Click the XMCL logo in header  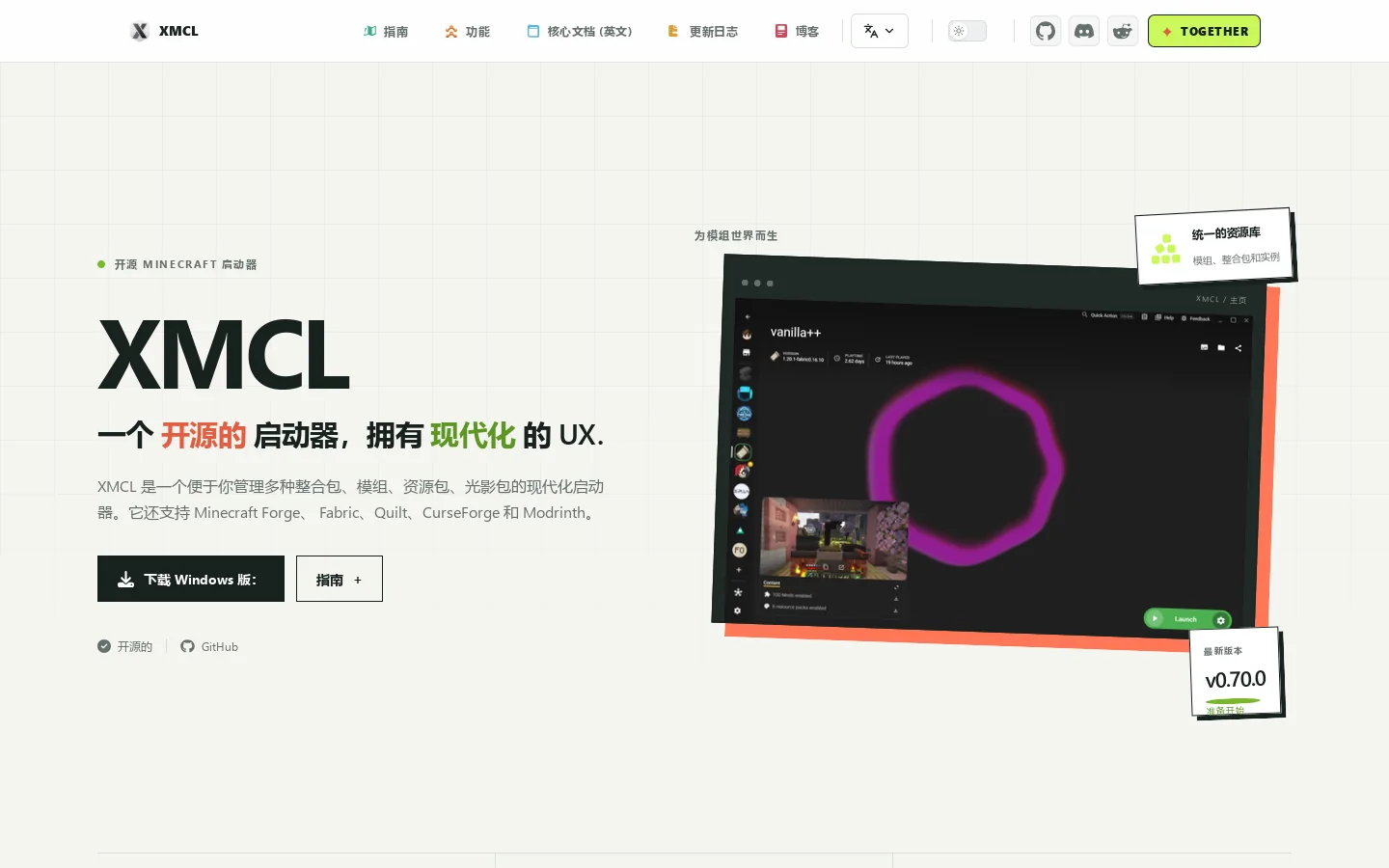(x=165, y=31)
